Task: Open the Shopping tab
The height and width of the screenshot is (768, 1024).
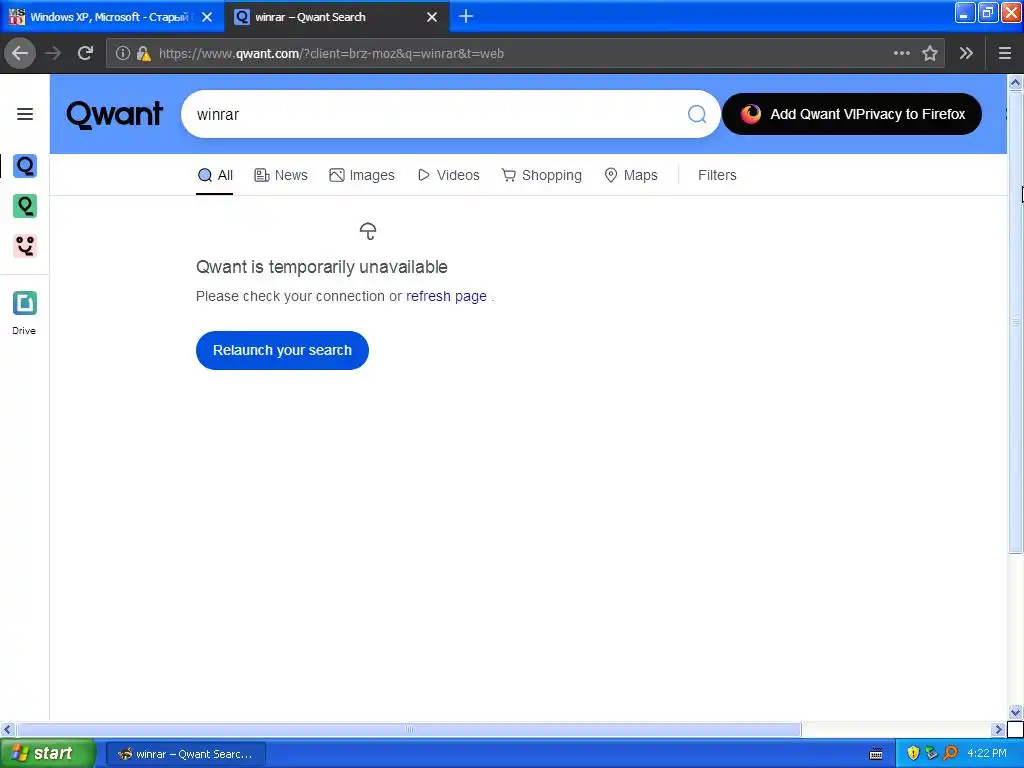Action: [x=541, y=175]
